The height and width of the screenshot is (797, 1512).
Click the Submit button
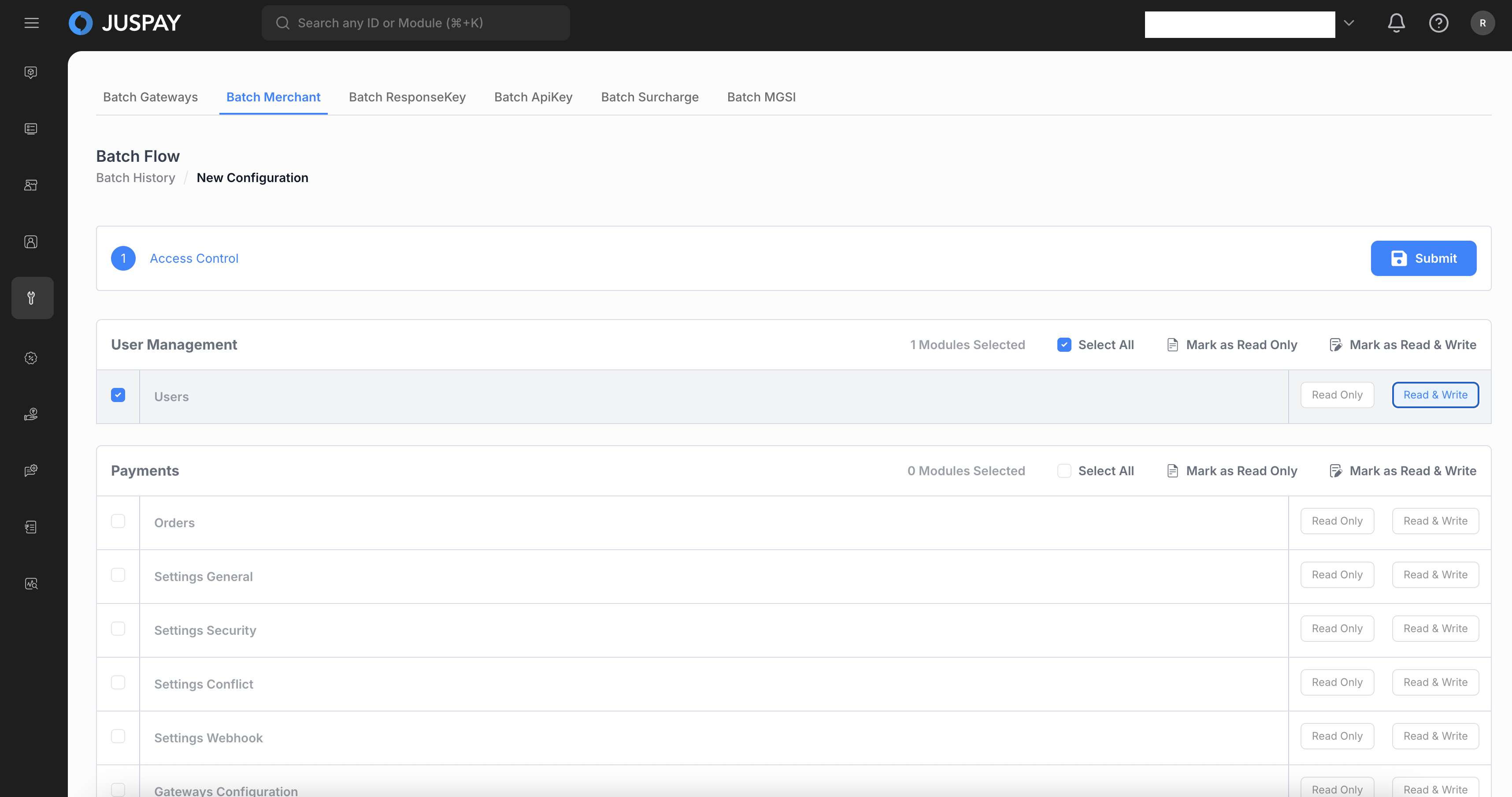click(1423, 258)
